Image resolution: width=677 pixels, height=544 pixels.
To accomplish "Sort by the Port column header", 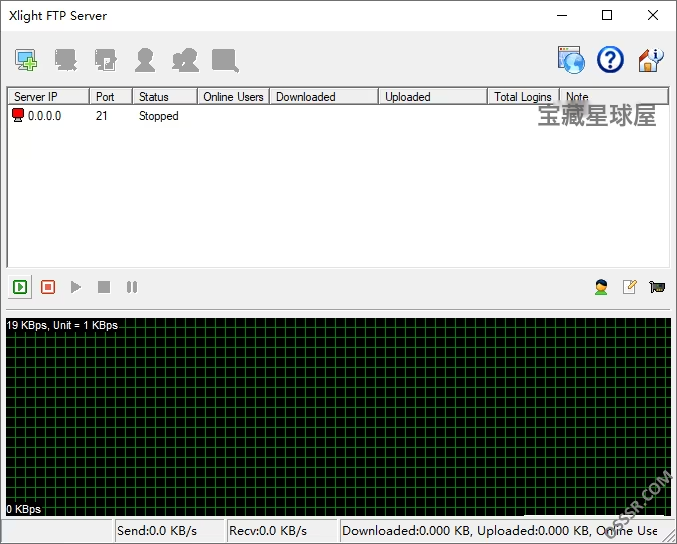I will click(x=111, y=96).
